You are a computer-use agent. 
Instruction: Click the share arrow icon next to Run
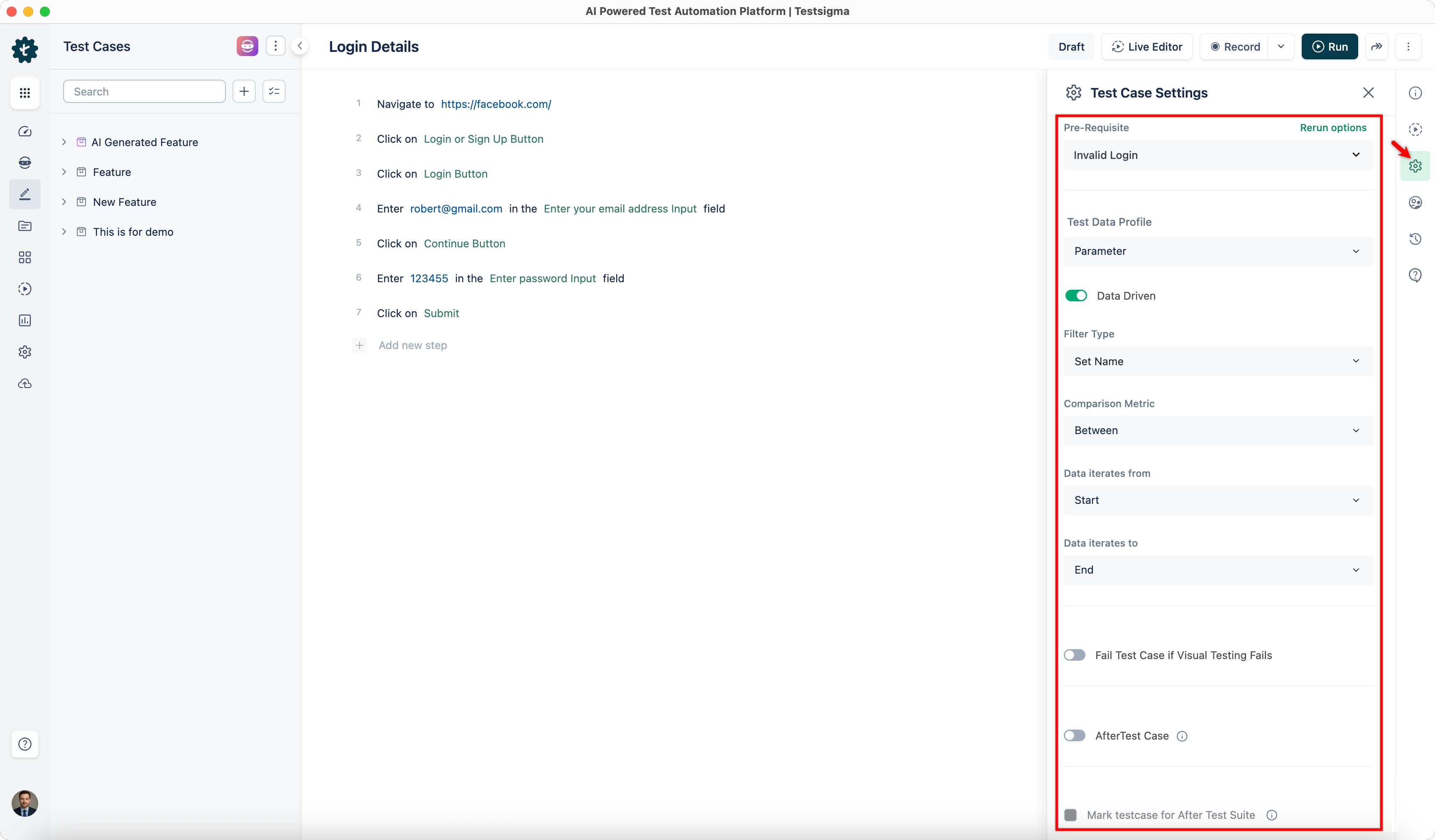[1376, 46]
